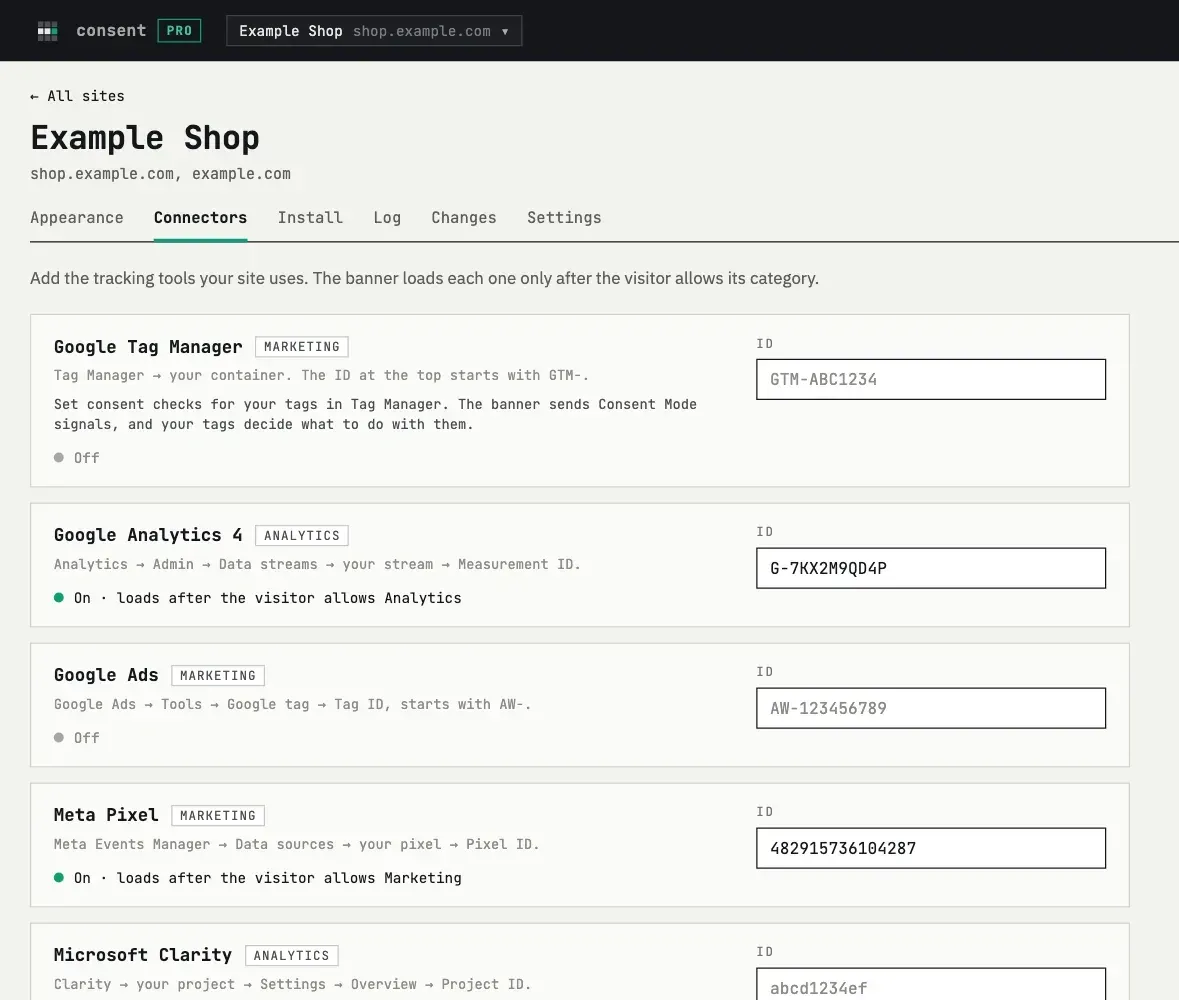The height and width of the screenshot is (1000, 1179).
Task: Switch to the Appearance tab
Action: click(x=77, y=217)
